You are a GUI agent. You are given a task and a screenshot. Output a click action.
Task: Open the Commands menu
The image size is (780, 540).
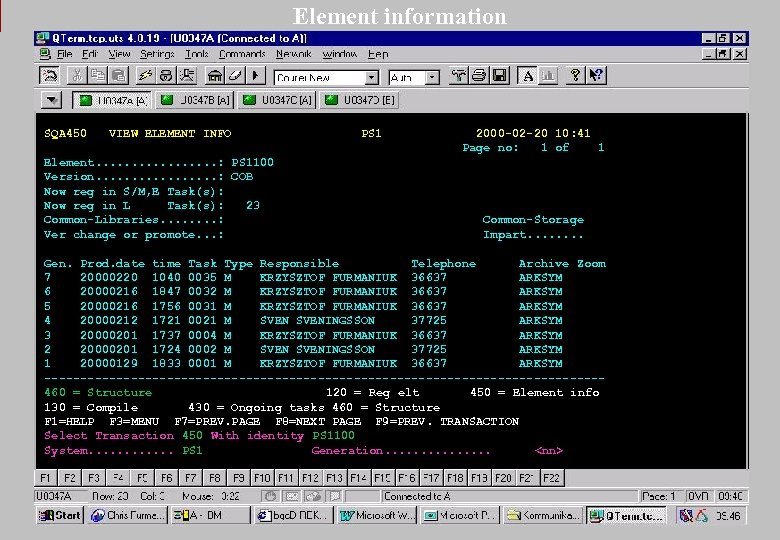tap(242, 54)
